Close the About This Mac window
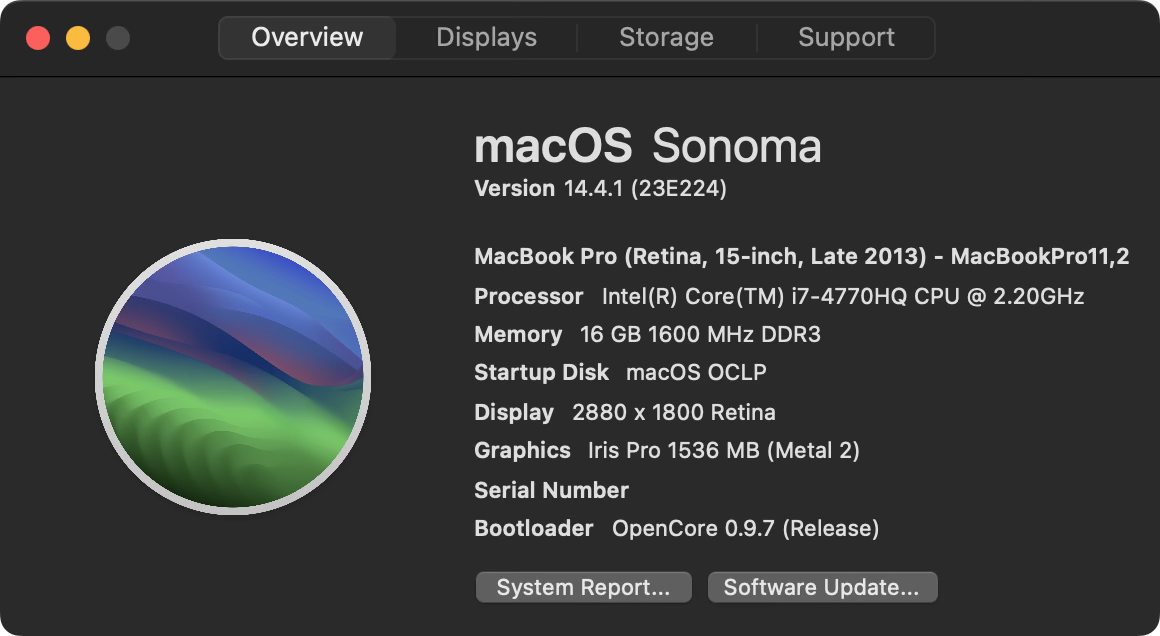The width and height of the screenshot is (1160, 636). click(x=38, y=39)
